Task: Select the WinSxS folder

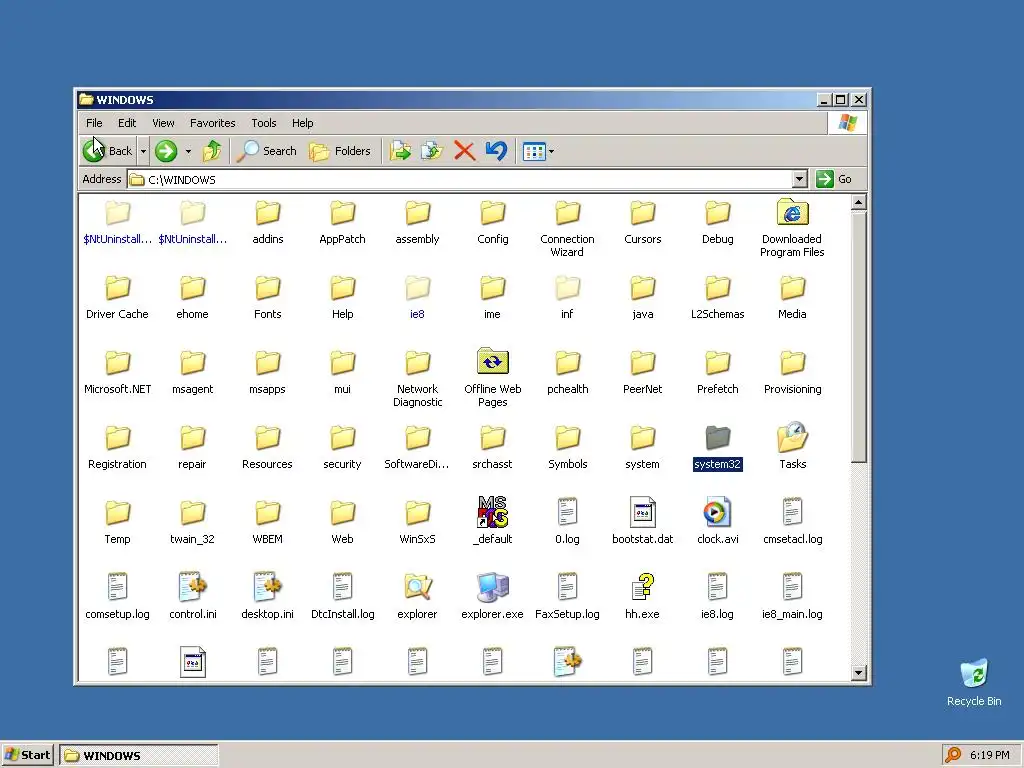Action: tap(417, 520)
